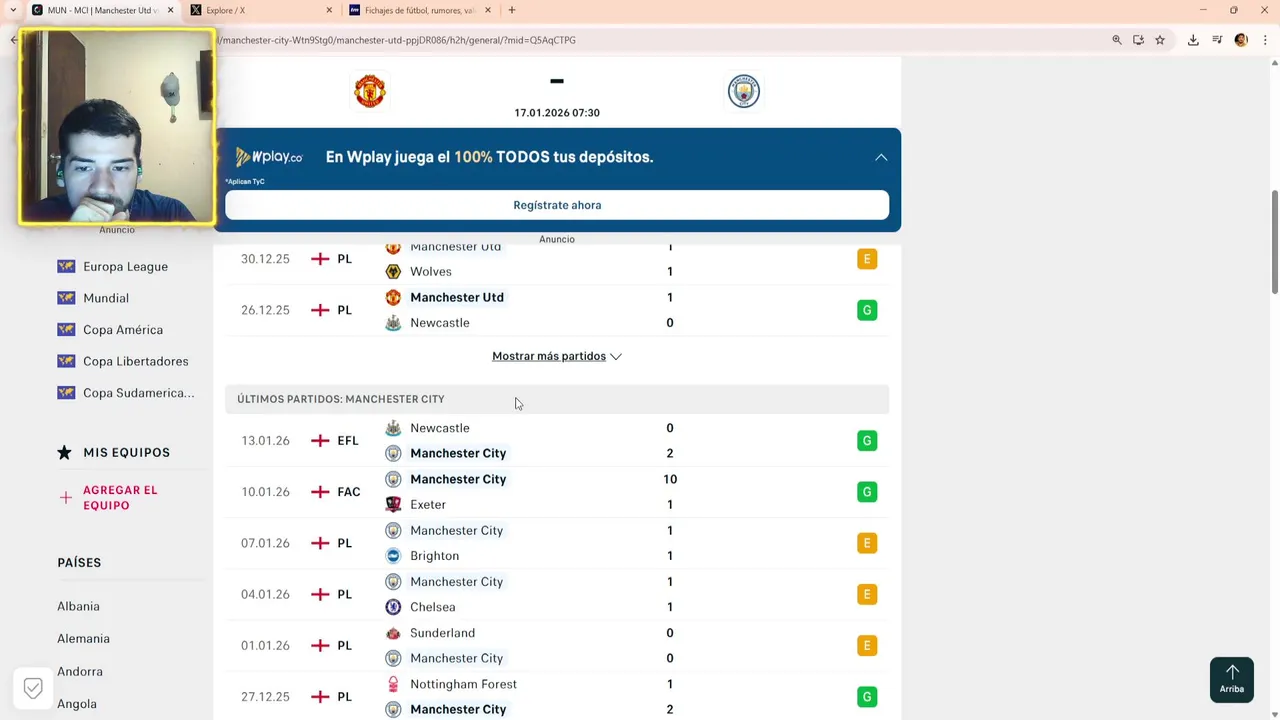Open Copa América in the sidebar
This screenshot has width=1280, height=720.
(x=123, y=330)
